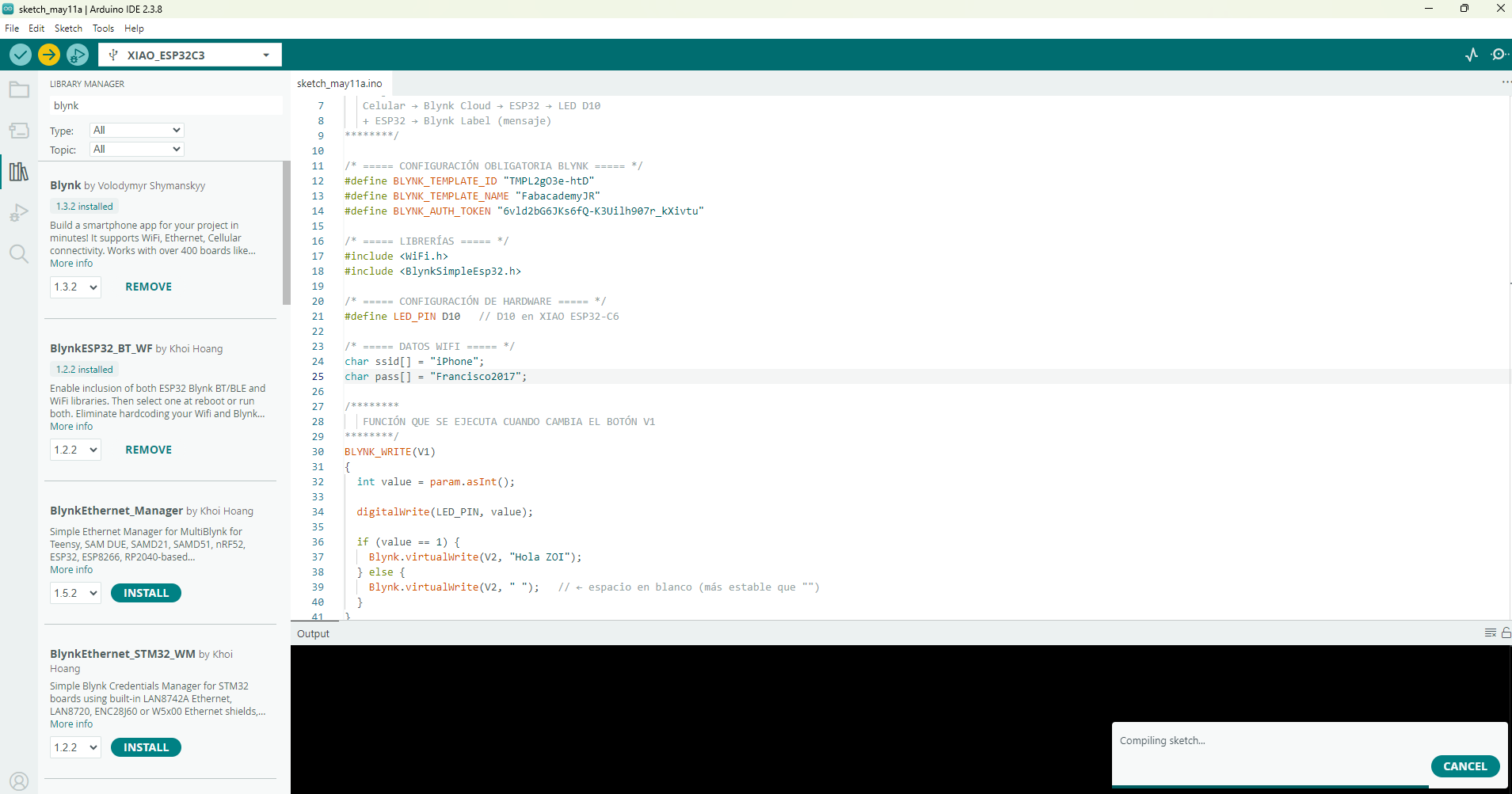Click the editor tab overflow ellipsis

[x=1505, y=83]
